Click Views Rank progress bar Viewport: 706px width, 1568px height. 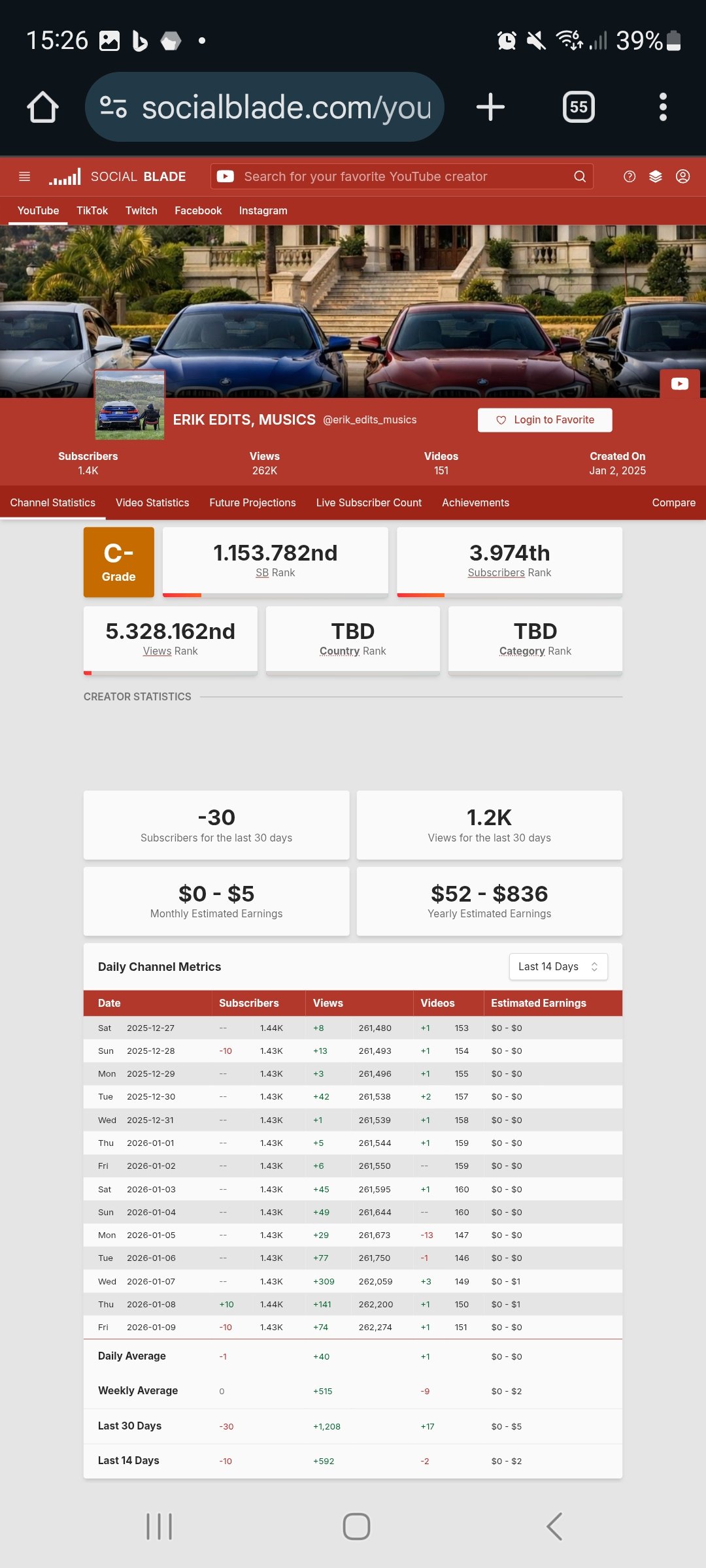(170, 674)
